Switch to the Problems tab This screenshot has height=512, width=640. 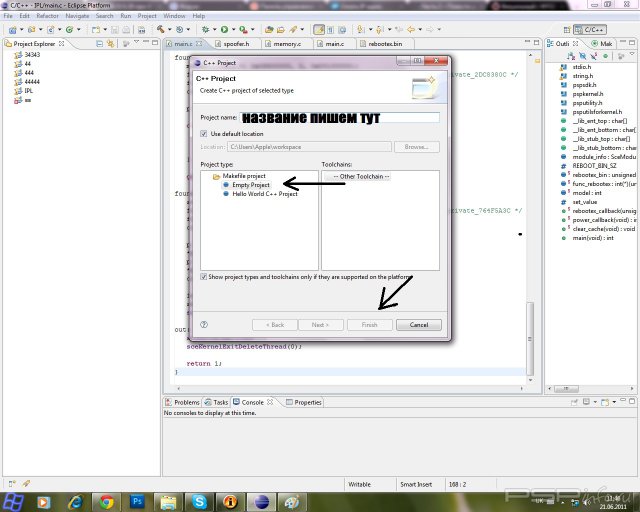(x=187, y=402)
